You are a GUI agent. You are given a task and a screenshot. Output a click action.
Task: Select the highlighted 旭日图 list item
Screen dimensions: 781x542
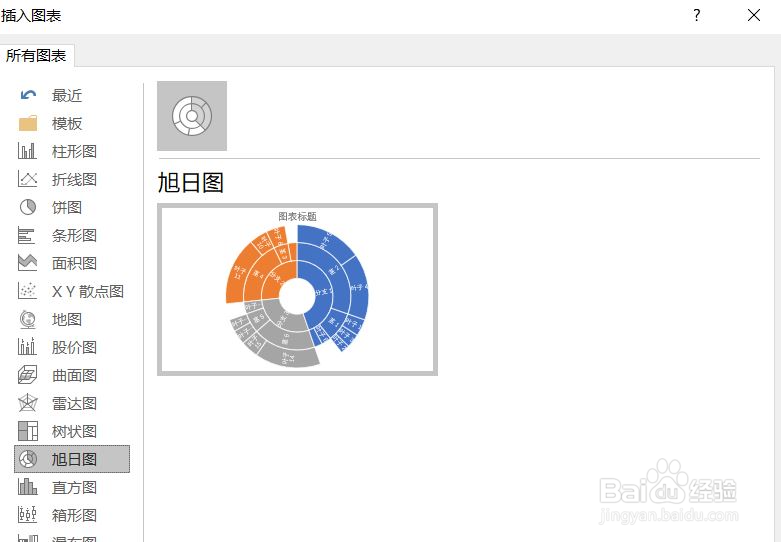coord(72,459)
